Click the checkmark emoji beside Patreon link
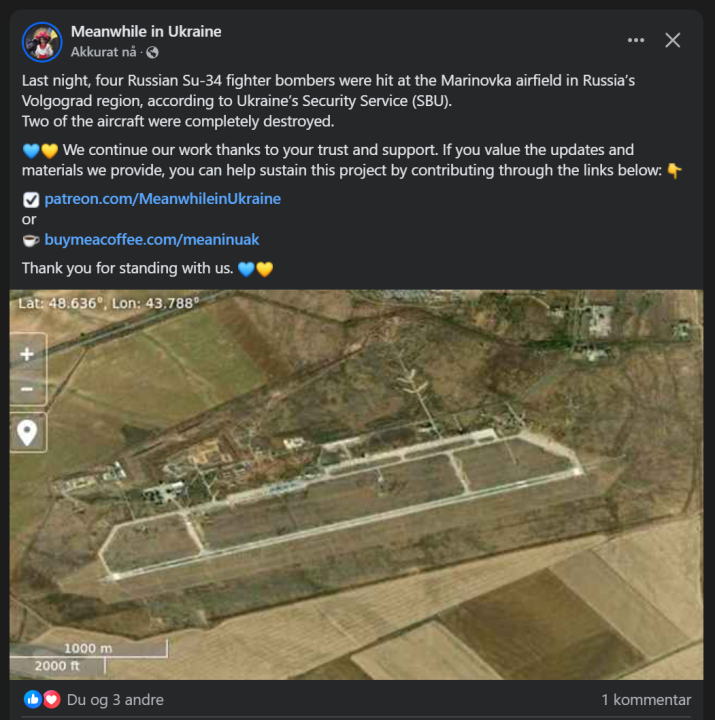 (30, 199)
